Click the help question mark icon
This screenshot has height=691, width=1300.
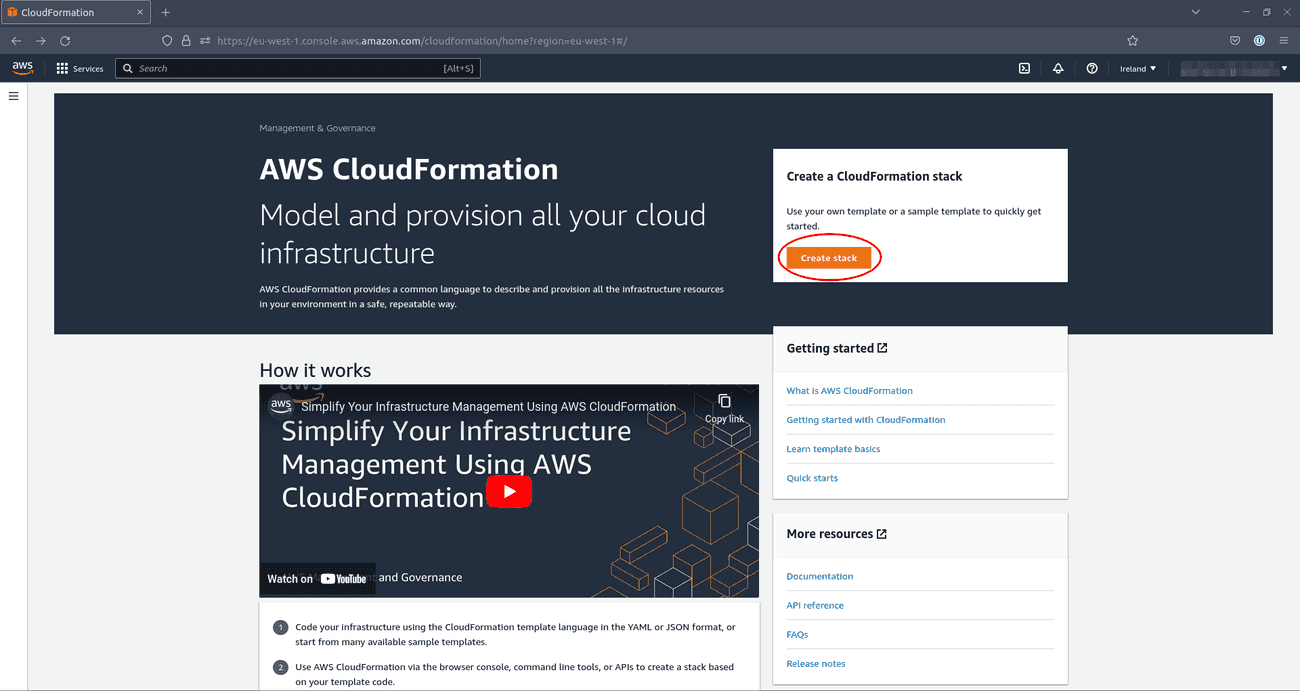[1091, 68]
